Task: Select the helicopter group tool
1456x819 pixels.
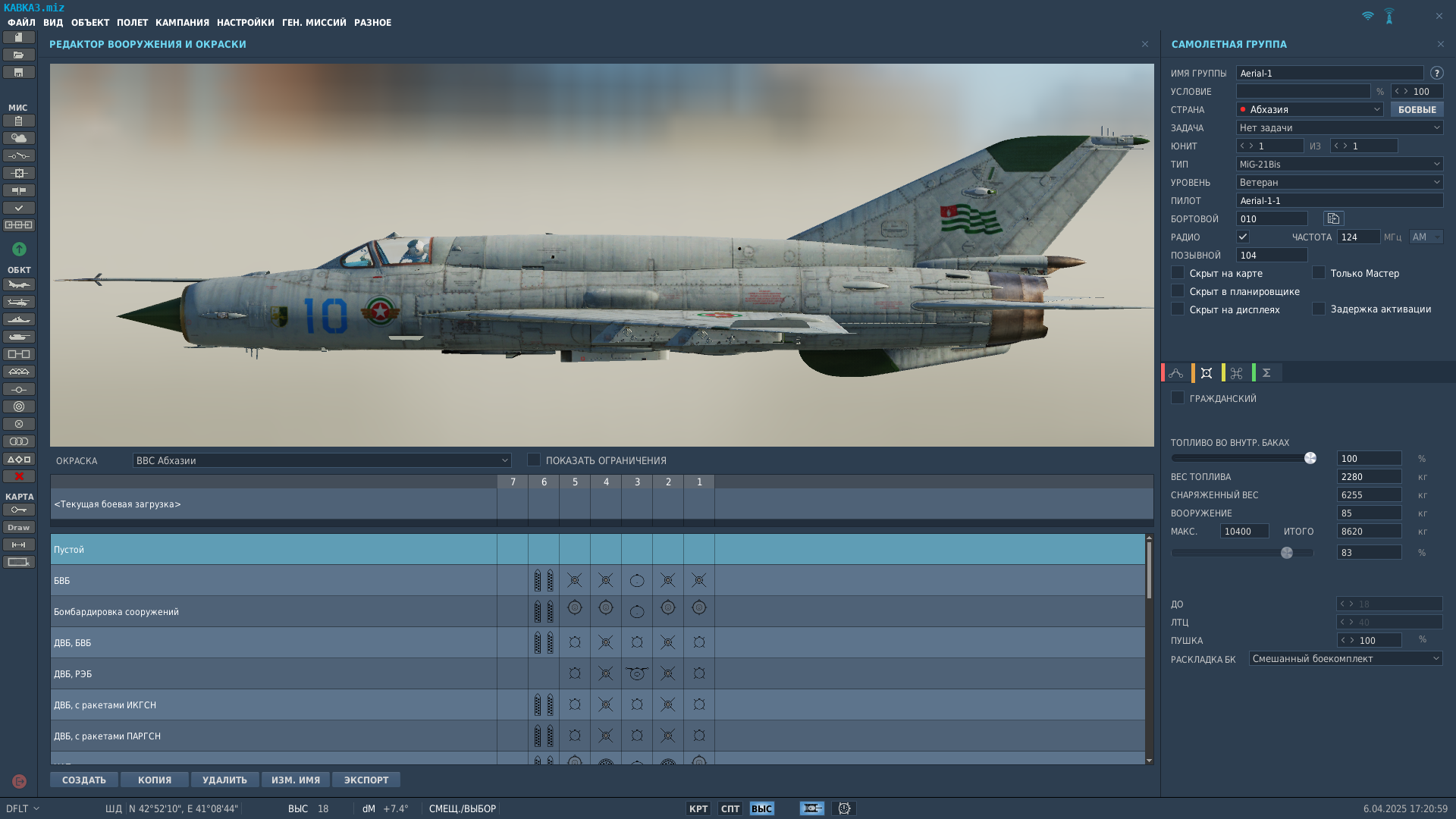Action: 19,302
